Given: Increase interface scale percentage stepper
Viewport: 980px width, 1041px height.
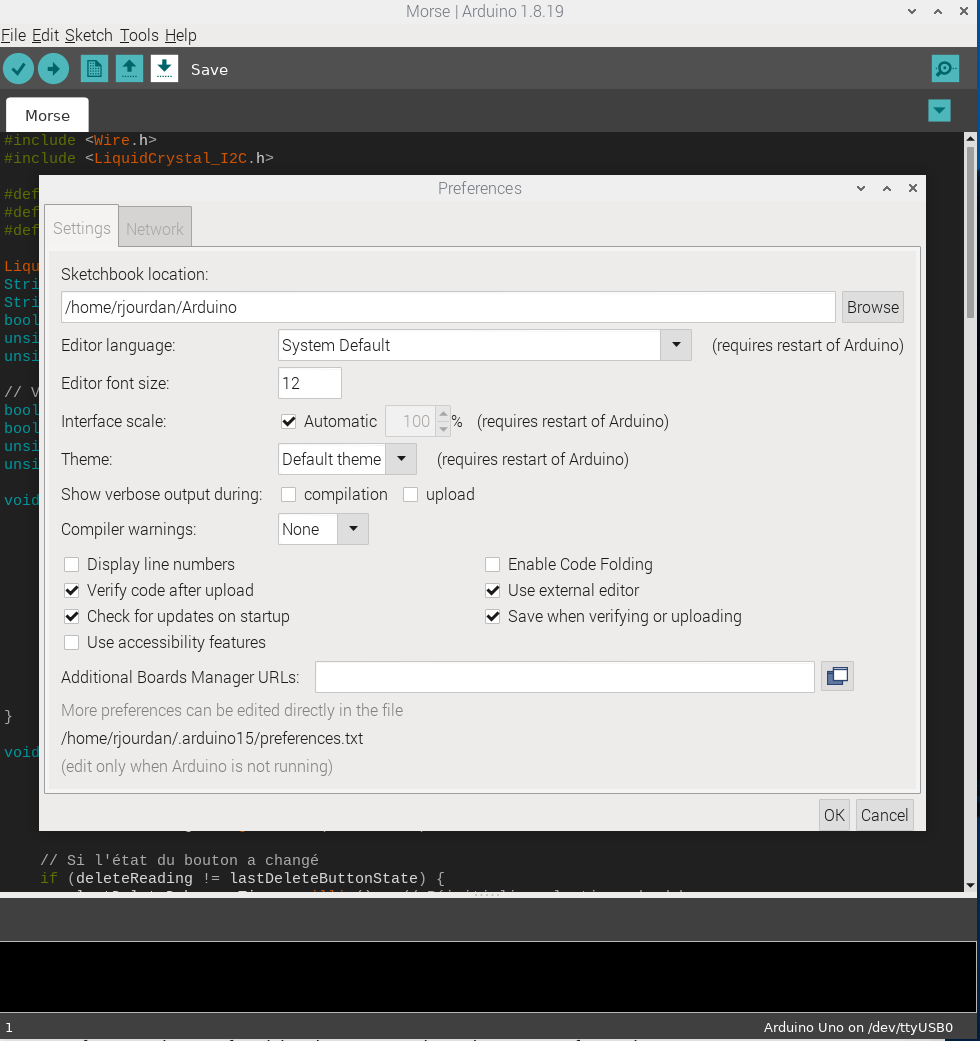Looking at the screenshot, I should point(443,414).
